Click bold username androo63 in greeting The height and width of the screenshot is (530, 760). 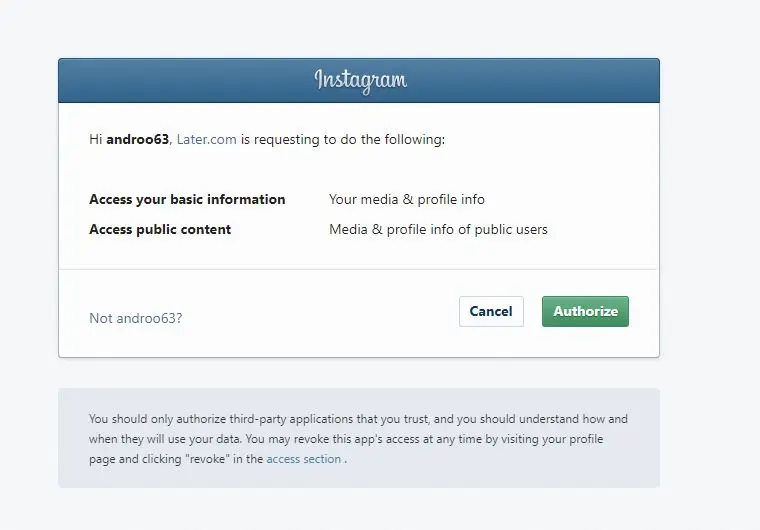point(137,140)
